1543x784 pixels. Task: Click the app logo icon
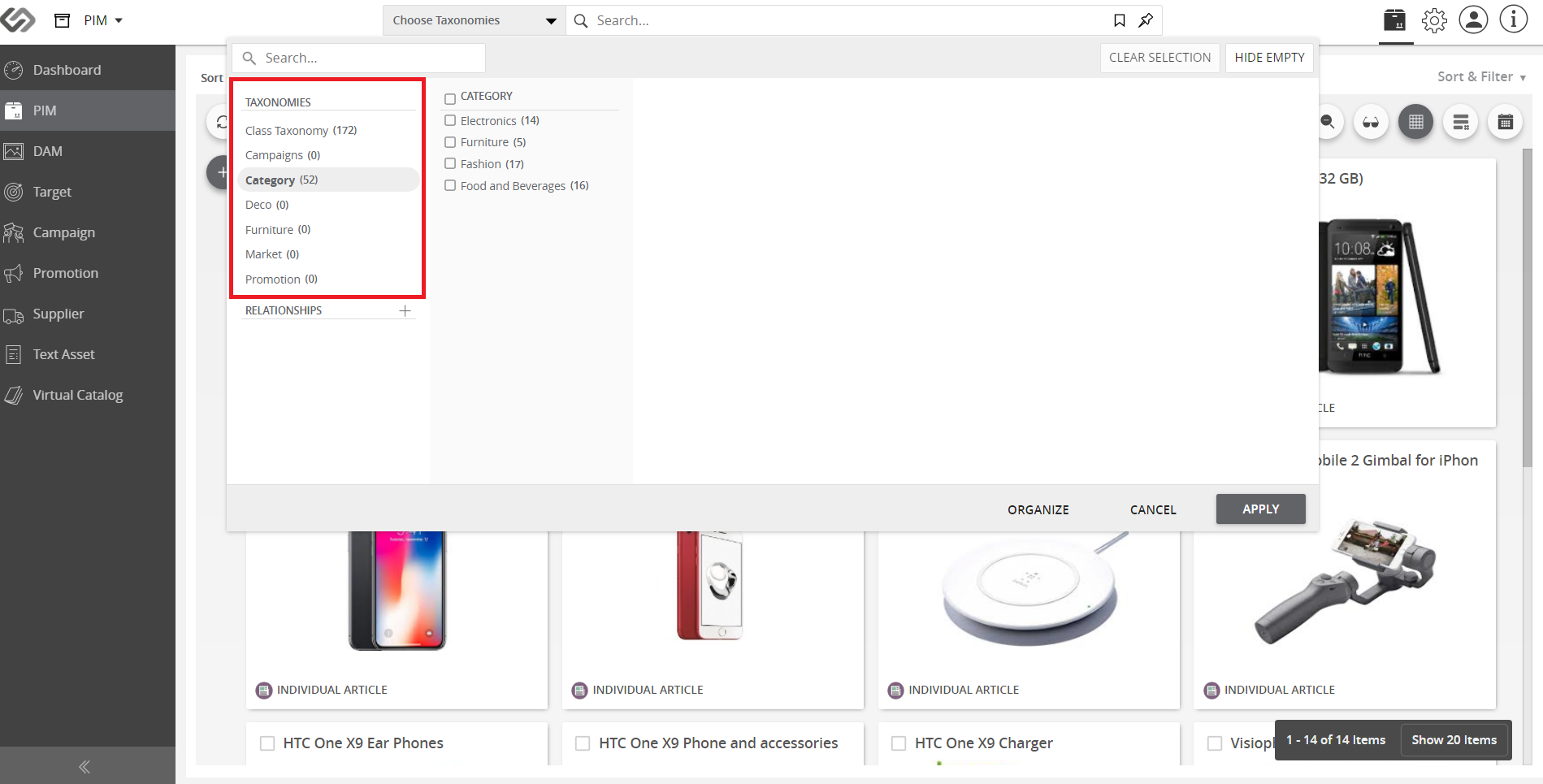tap(18, 19)
